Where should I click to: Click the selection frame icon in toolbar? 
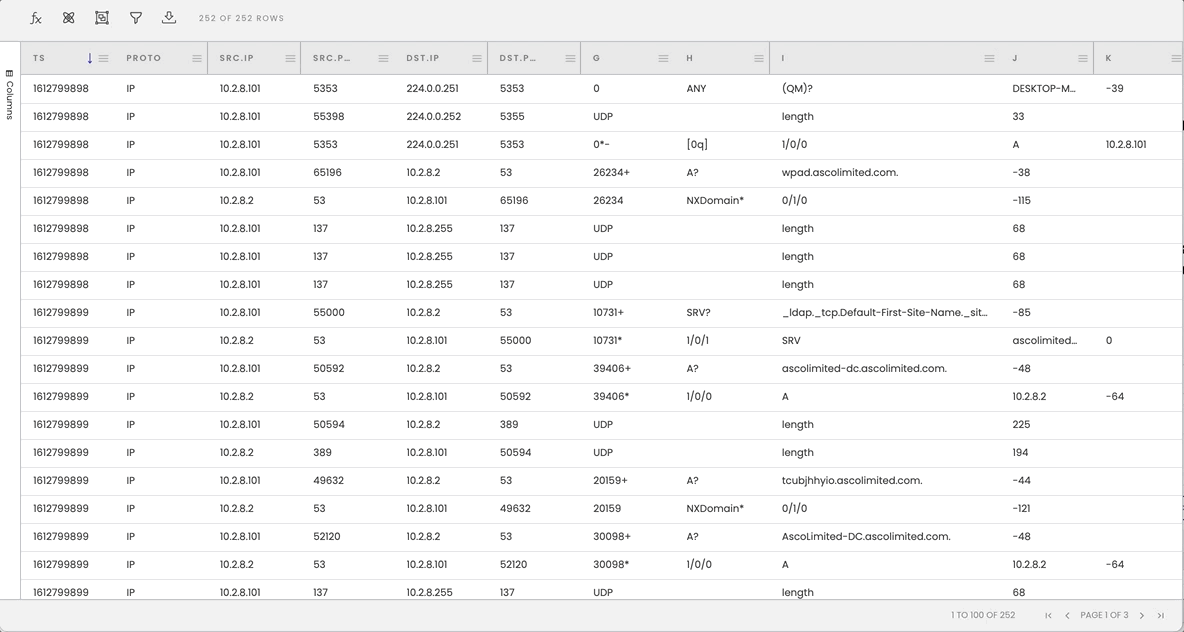point(102,18)
